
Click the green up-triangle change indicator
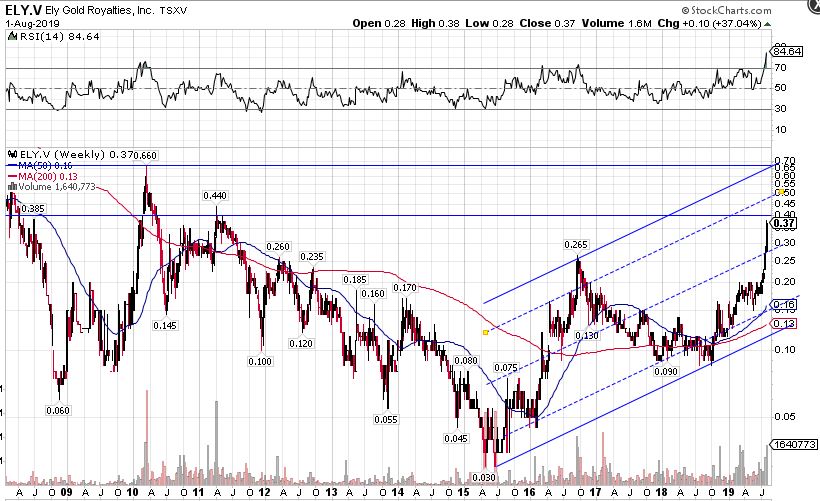point(767,24)
